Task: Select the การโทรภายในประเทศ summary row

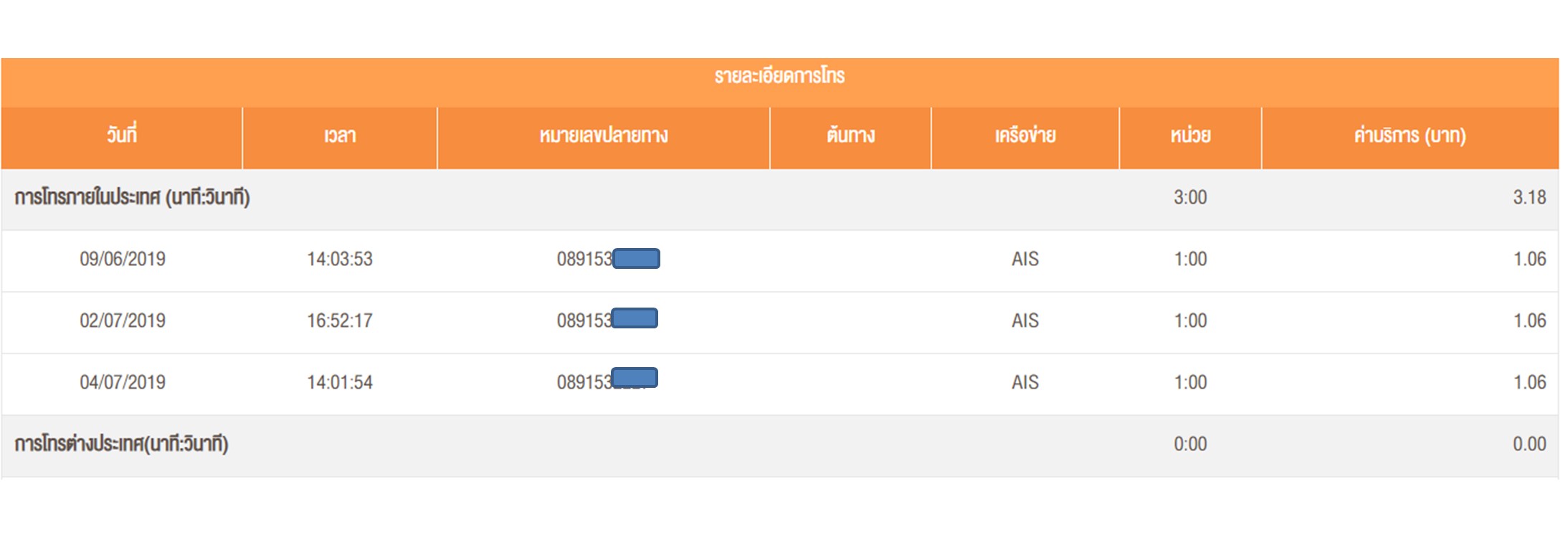Action: click(133, 198)
